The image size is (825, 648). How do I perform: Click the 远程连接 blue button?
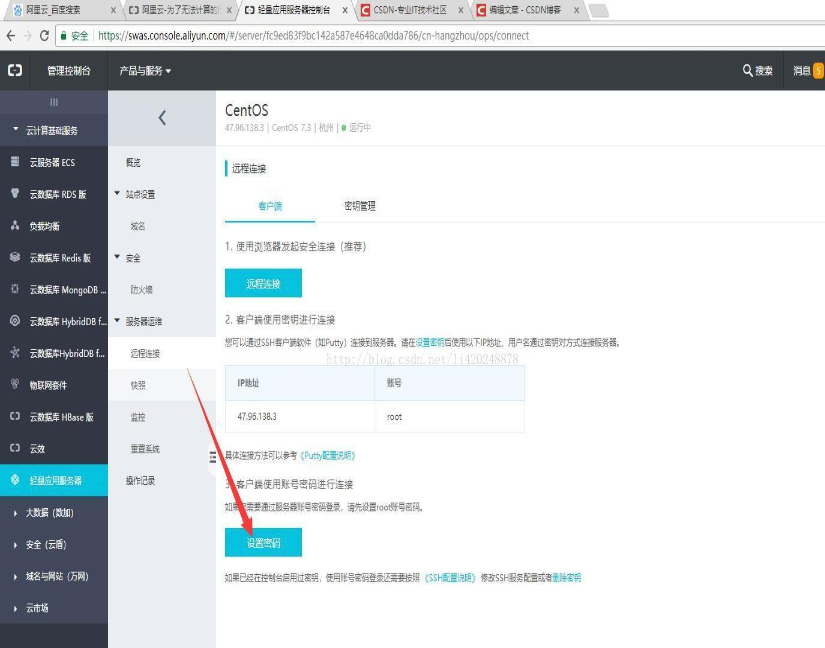[x=263, y=283]
